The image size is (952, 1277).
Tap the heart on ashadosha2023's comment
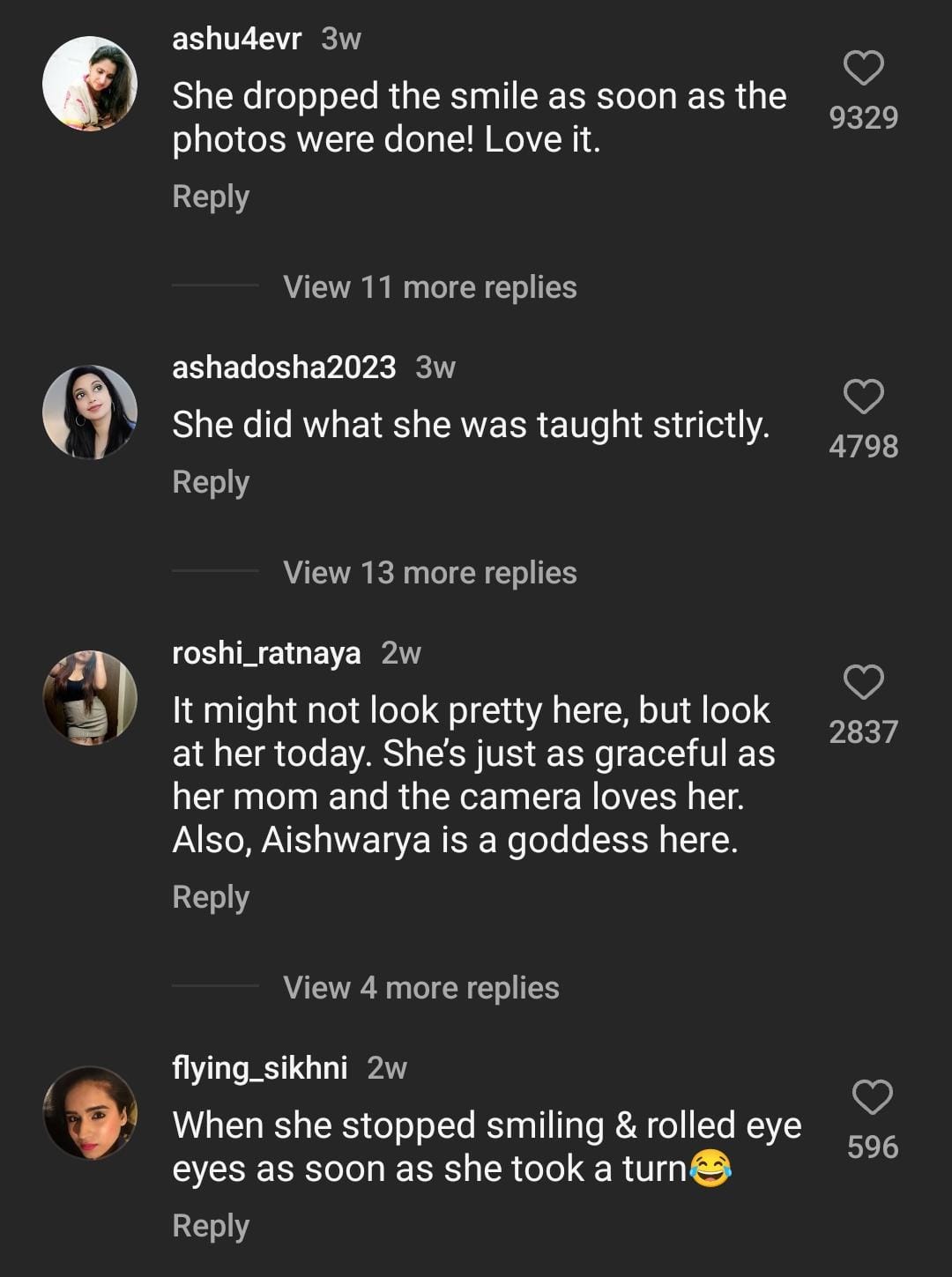863,397
